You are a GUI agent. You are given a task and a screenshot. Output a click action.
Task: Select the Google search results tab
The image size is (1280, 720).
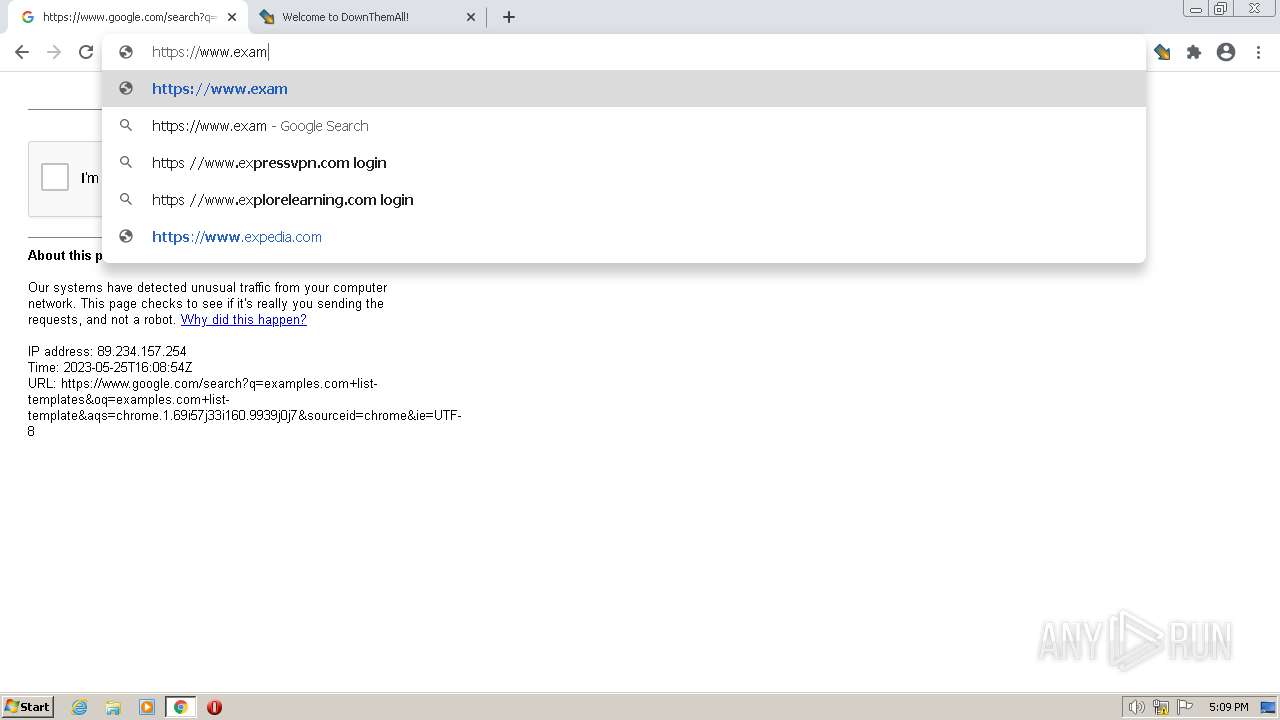pos(127,17)
